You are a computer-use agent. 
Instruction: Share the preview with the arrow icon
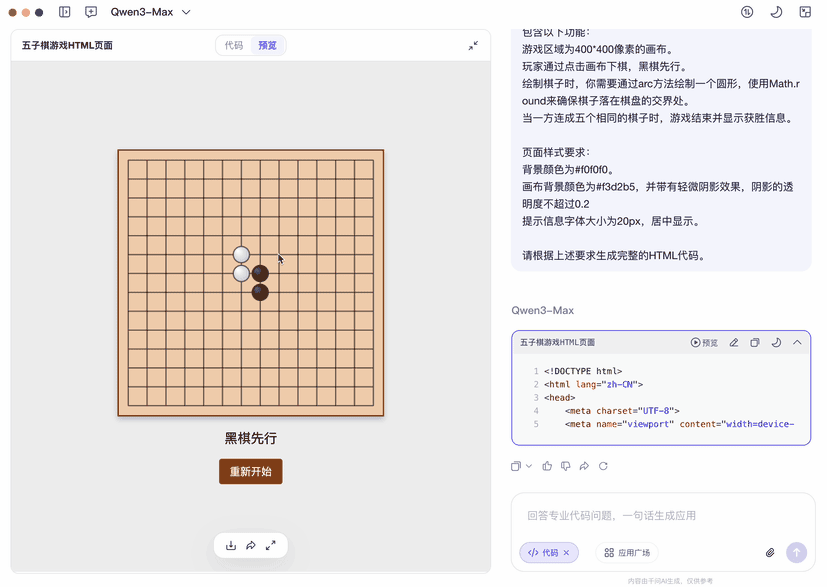coord(251,545)
